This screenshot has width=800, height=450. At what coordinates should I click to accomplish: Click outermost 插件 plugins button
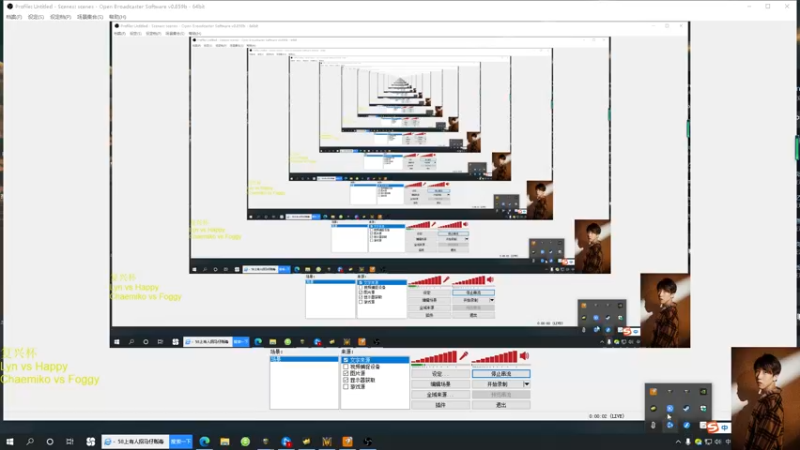coord(440,405)
